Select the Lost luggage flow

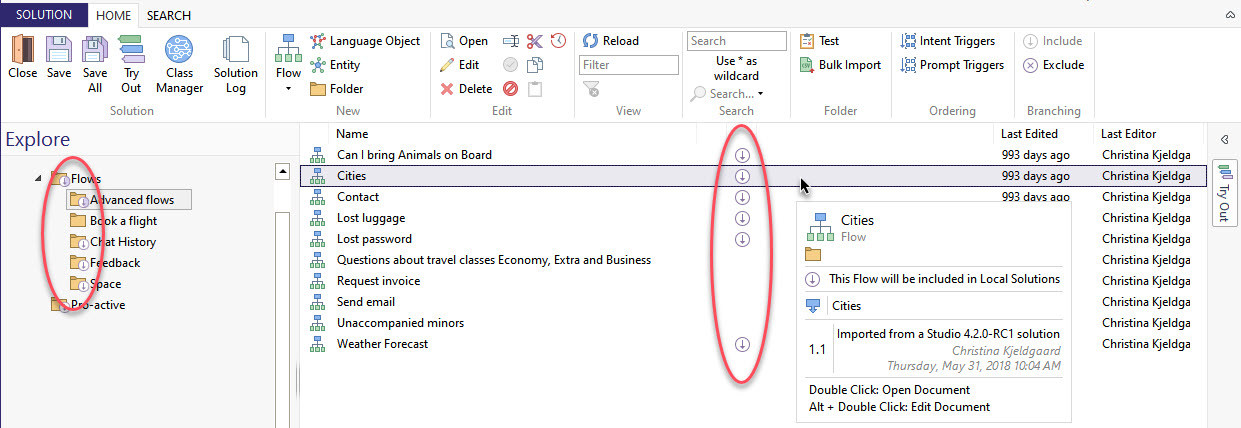(x=371, y=218)
